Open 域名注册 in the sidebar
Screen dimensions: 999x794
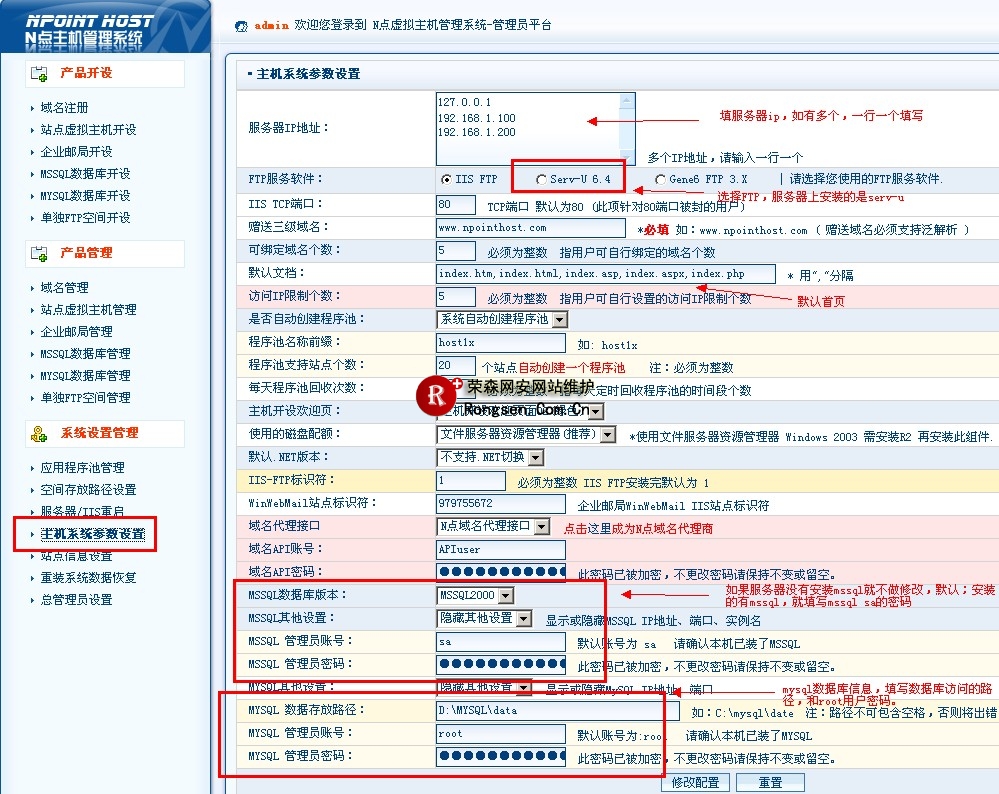coord(64,108)
